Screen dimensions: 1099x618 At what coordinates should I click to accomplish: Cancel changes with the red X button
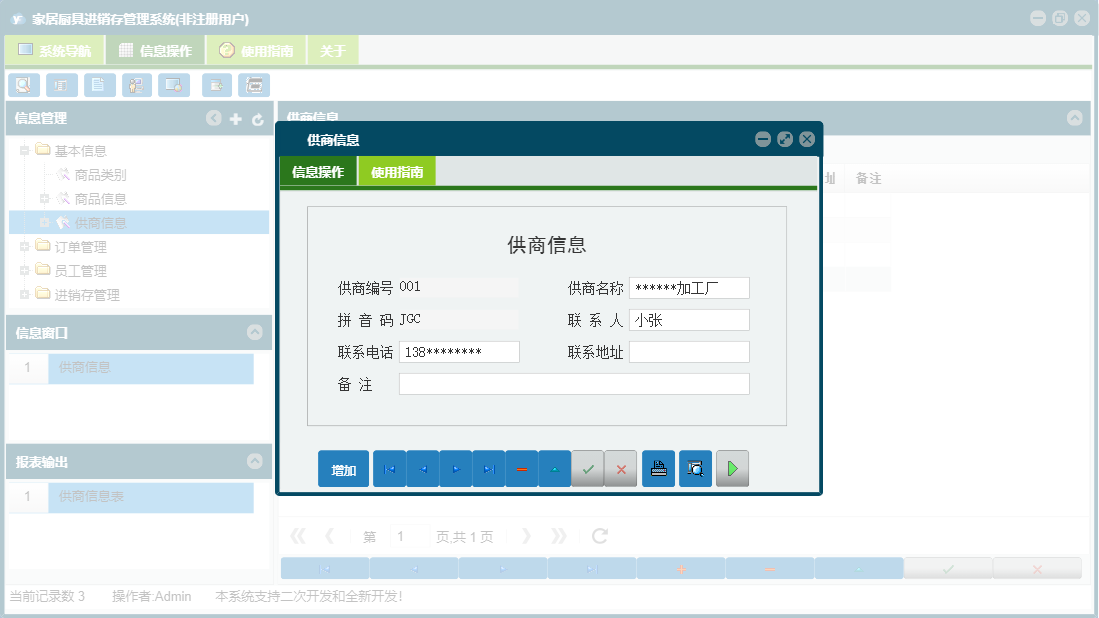pyautogui.click(x=621, y=469)
